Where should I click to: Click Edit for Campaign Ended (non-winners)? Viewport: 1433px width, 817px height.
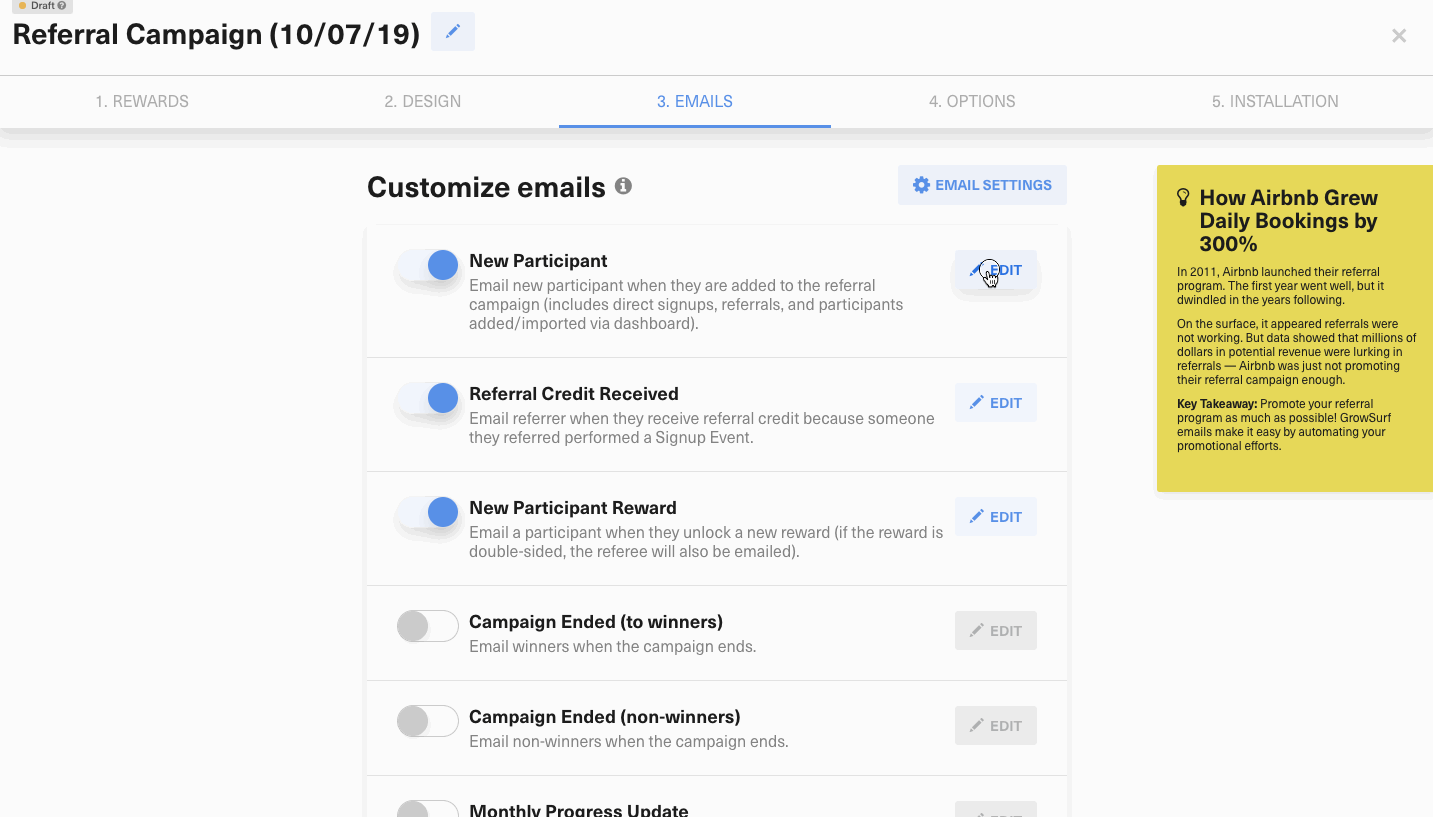(996, 726)
